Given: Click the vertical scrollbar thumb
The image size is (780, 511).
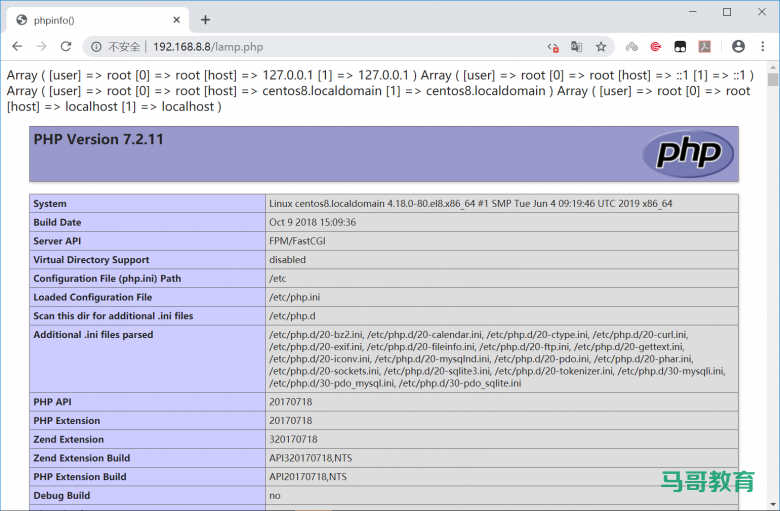Looking at the screenshot, I should click(773, 80).
